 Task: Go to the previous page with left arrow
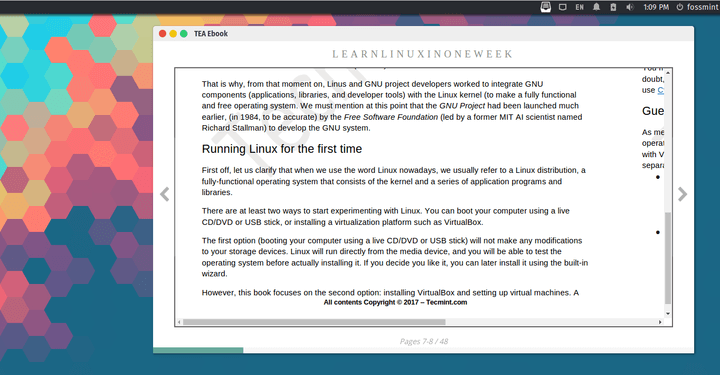tap(164, 194)
